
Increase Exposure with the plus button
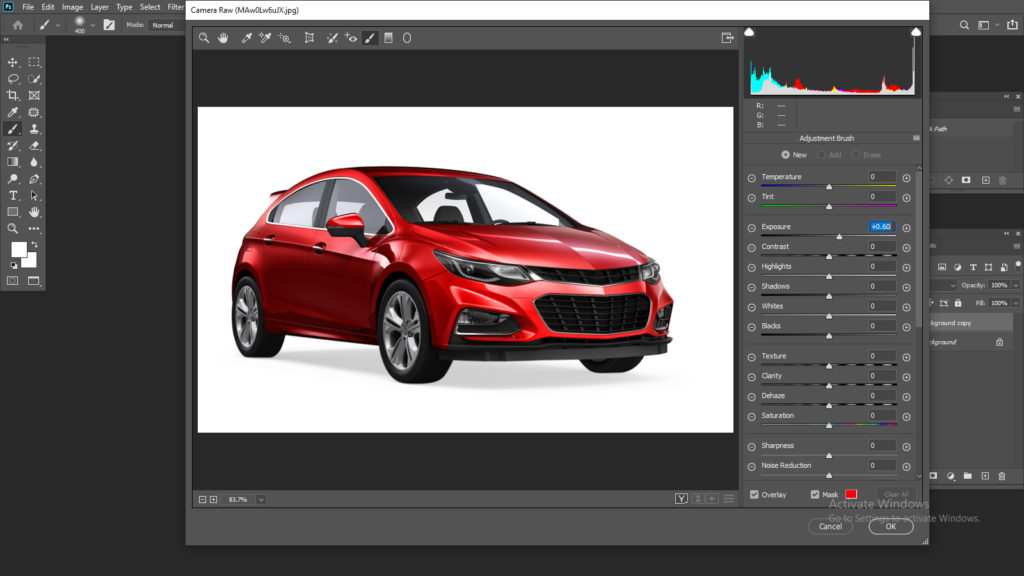point(906,228)
